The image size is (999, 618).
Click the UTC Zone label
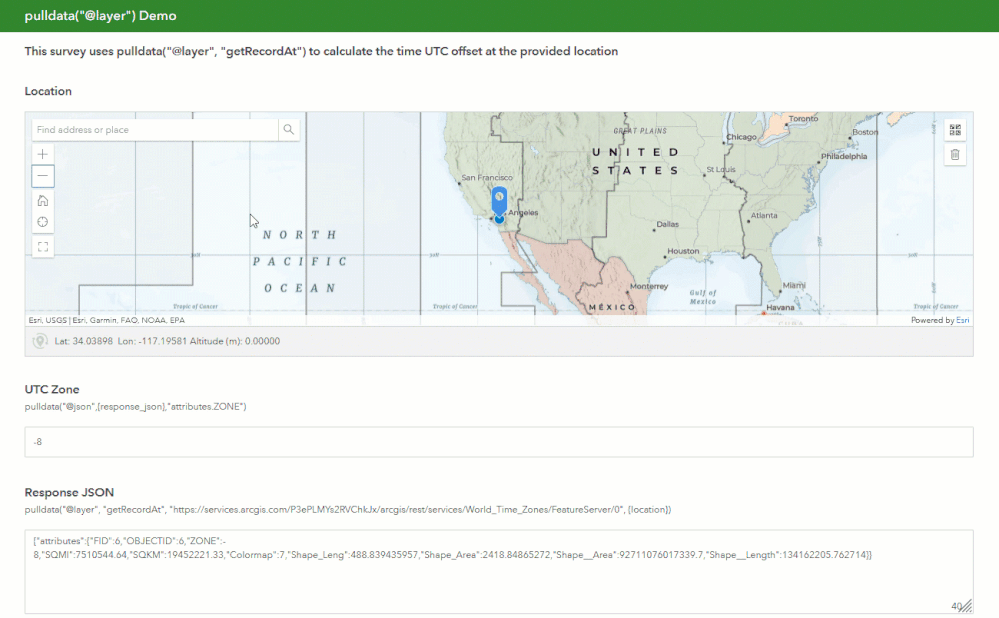pos(52,389)
